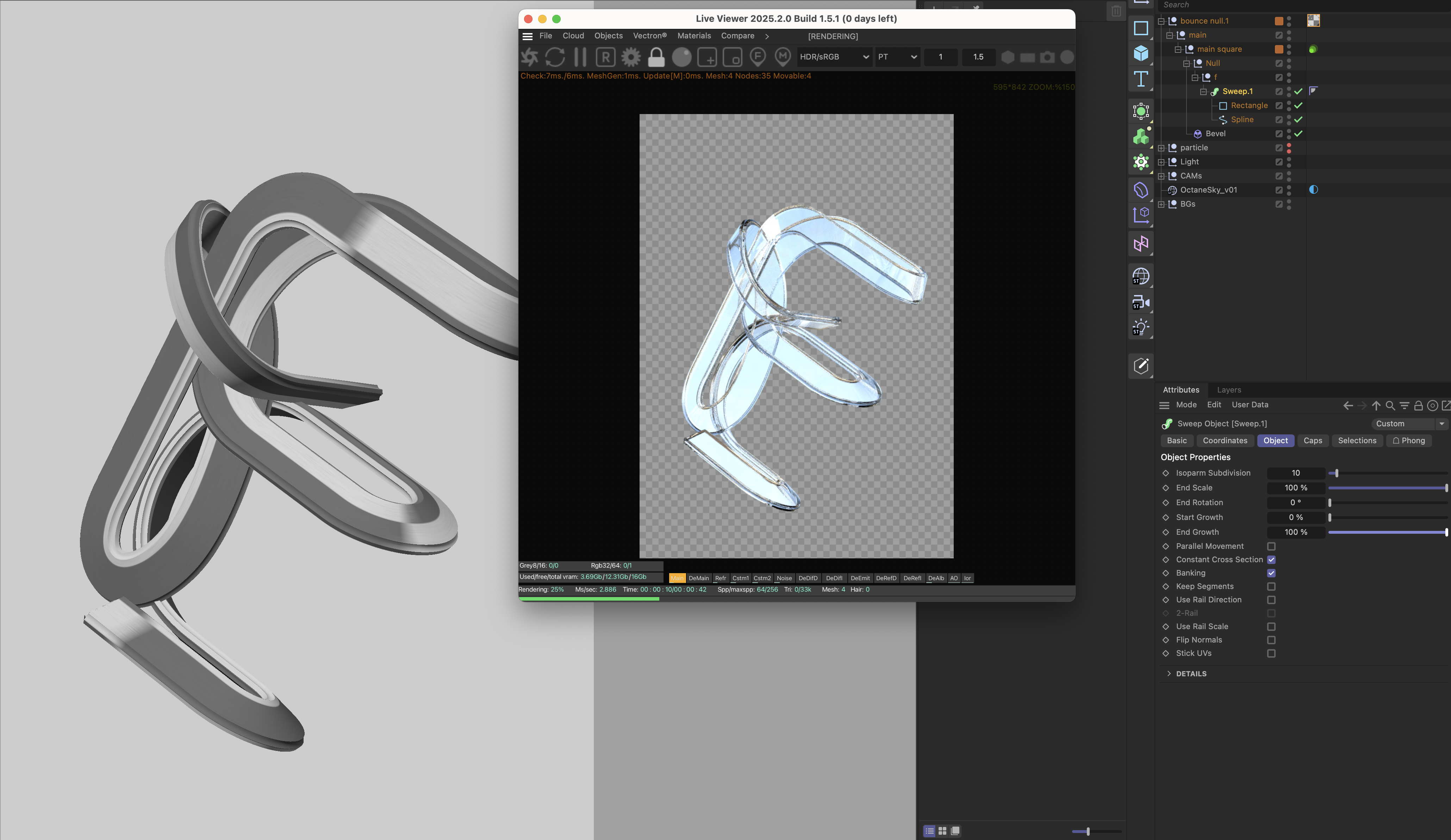Expand the CAMs group
Viewport: 1451px width, 840px height.
point(1162,176)
